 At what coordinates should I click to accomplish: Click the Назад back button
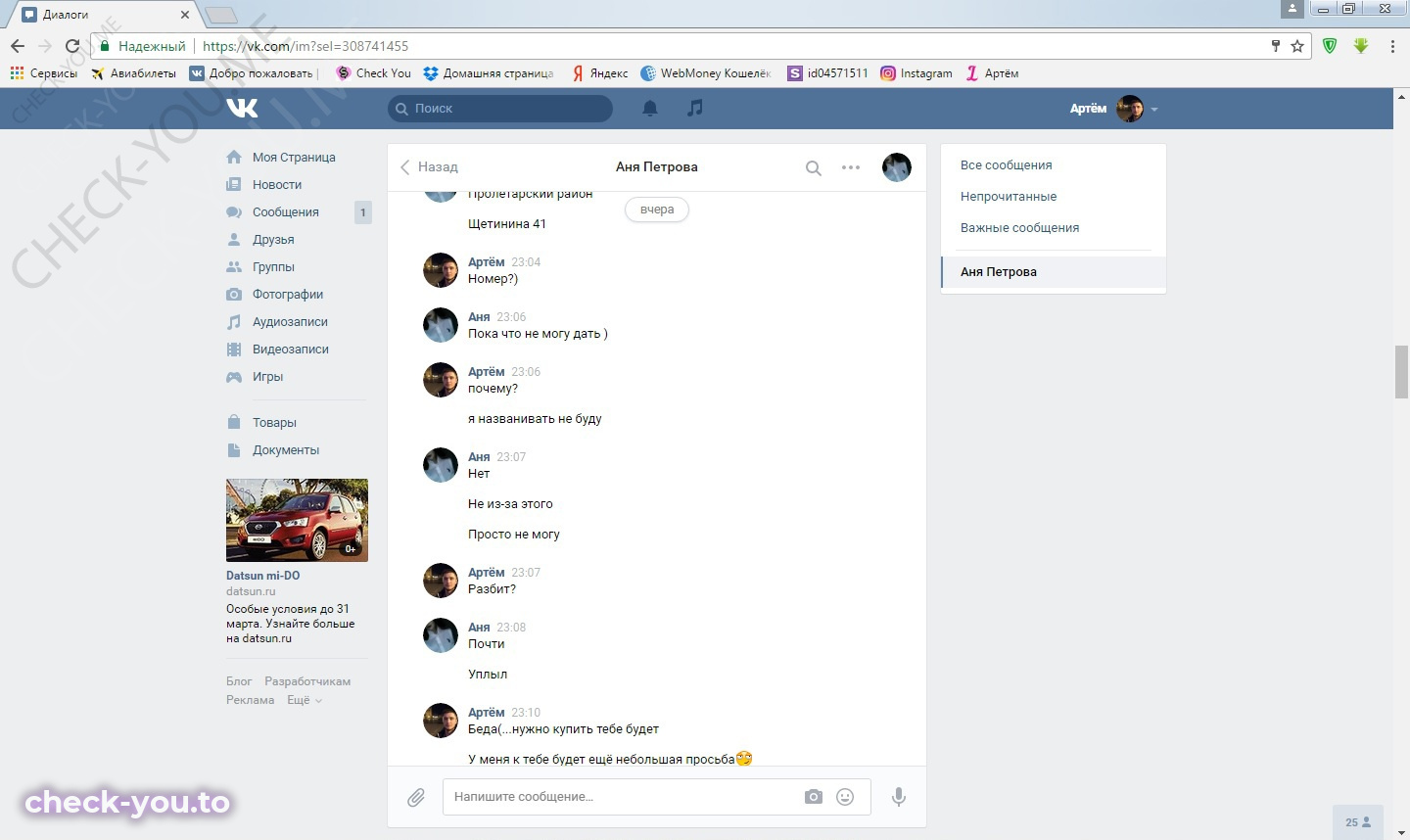click(x=429, y=167)
